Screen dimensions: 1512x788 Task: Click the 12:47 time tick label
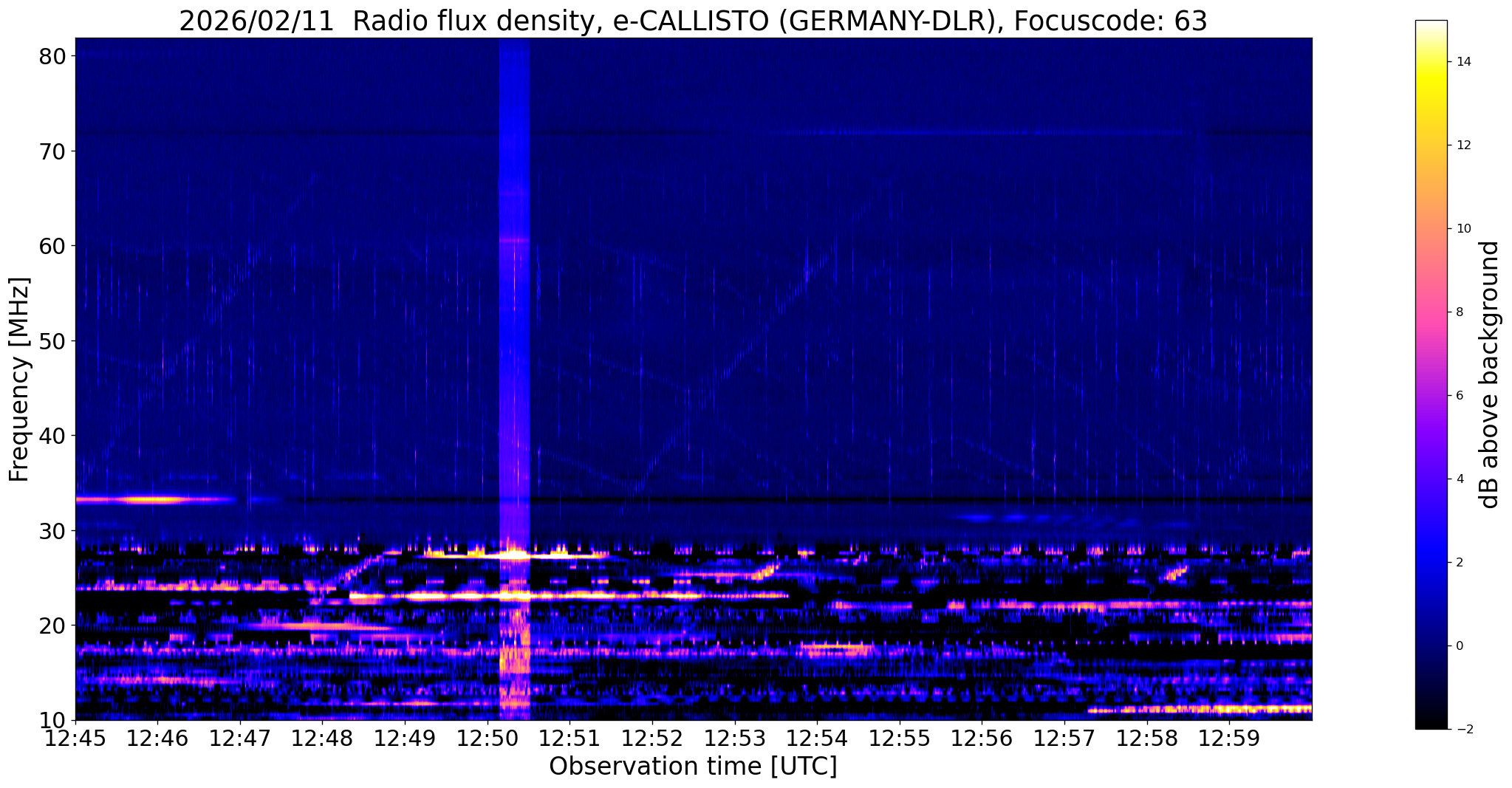point(240,739)
